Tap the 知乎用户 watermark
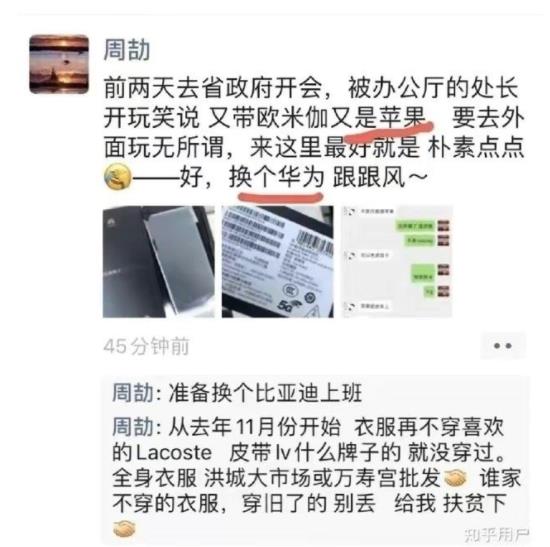The image size is (550, 547). [x=497, y=535]
